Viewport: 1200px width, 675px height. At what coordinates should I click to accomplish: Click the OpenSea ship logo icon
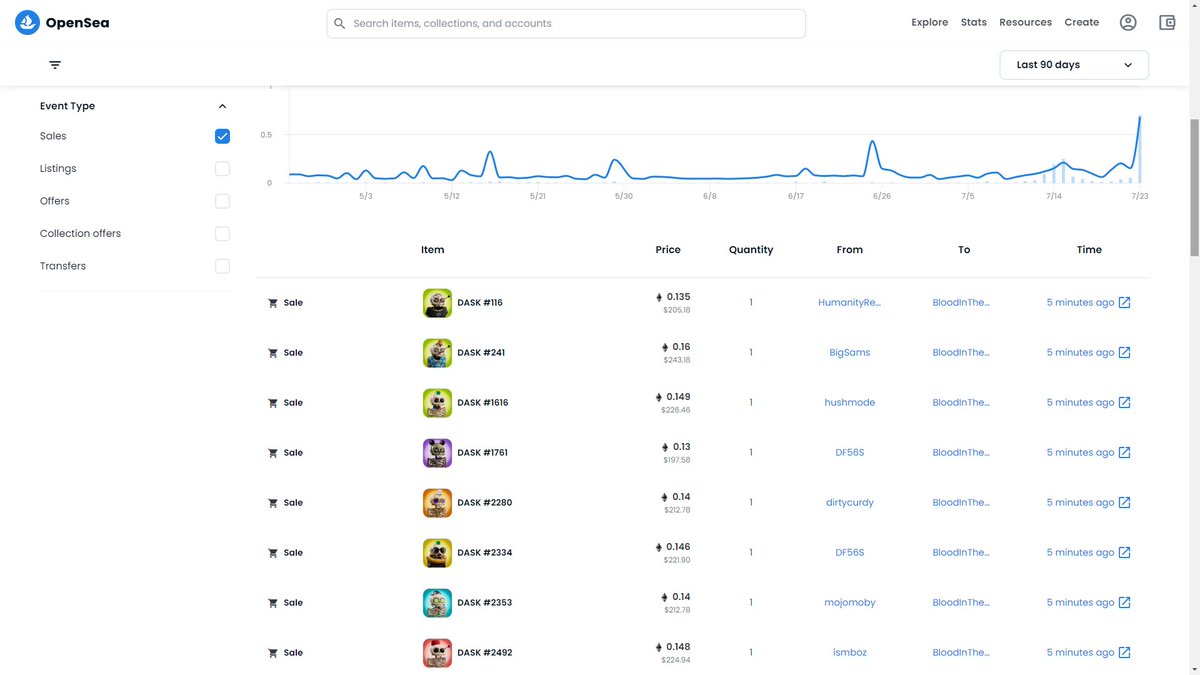click(27, 22)
